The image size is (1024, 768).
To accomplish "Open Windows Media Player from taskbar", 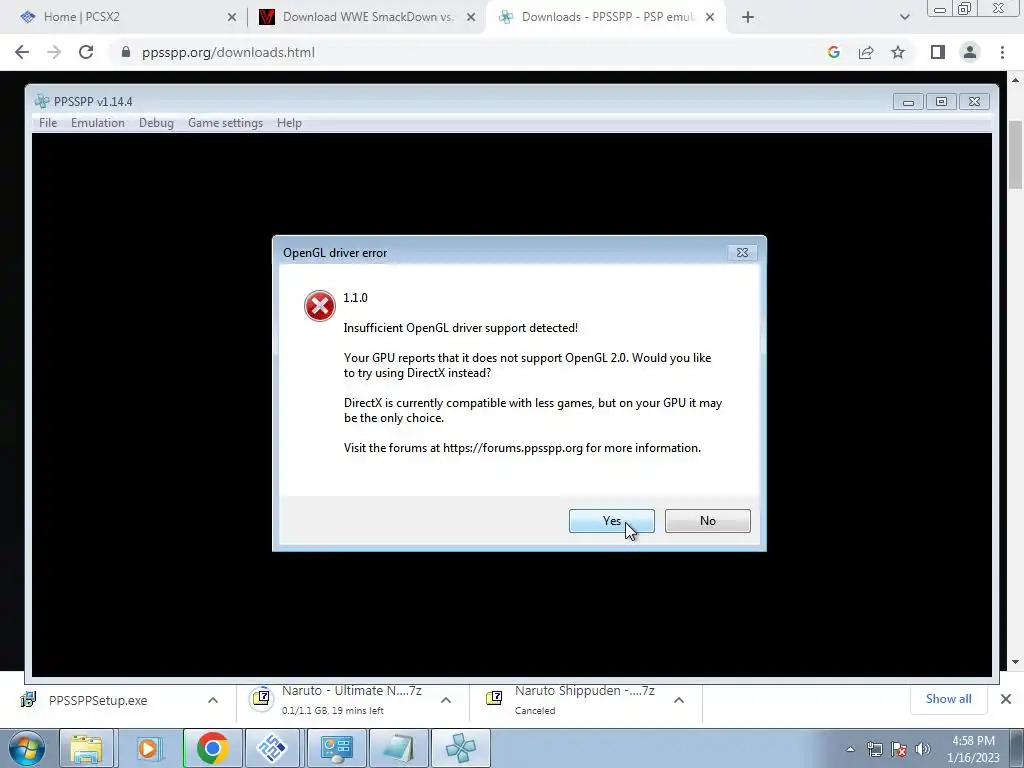I will [148, 748].
